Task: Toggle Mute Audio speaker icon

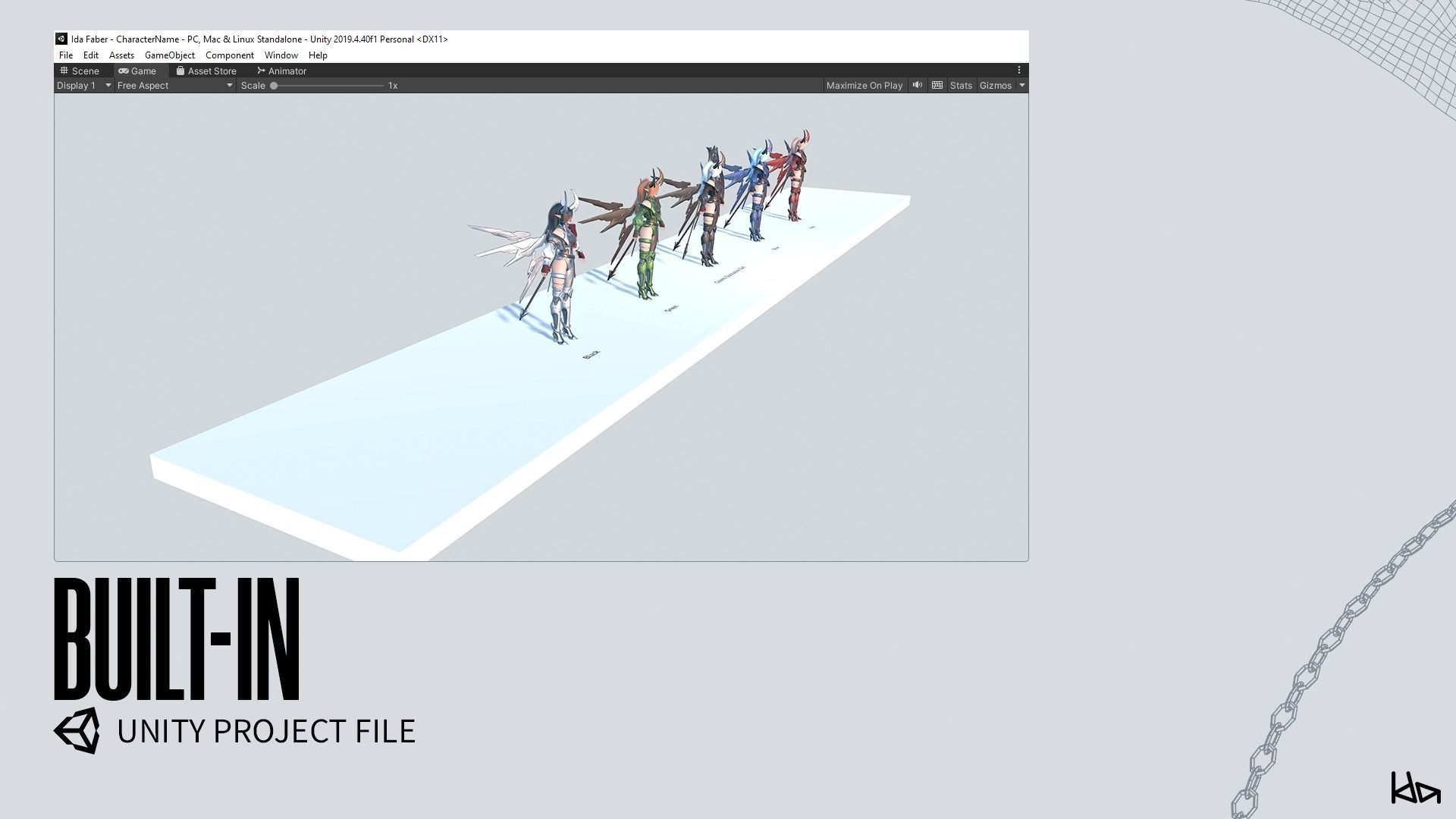Action: [x=917, y=85]
